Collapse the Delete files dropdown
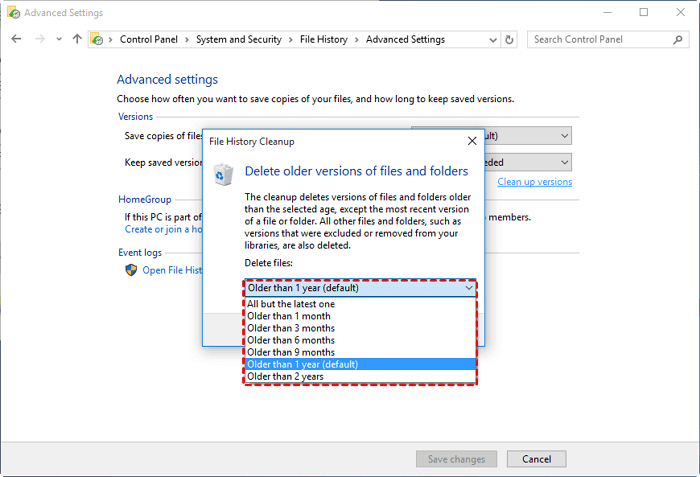Viewport: 700px width, 477px height. (469, 288)
